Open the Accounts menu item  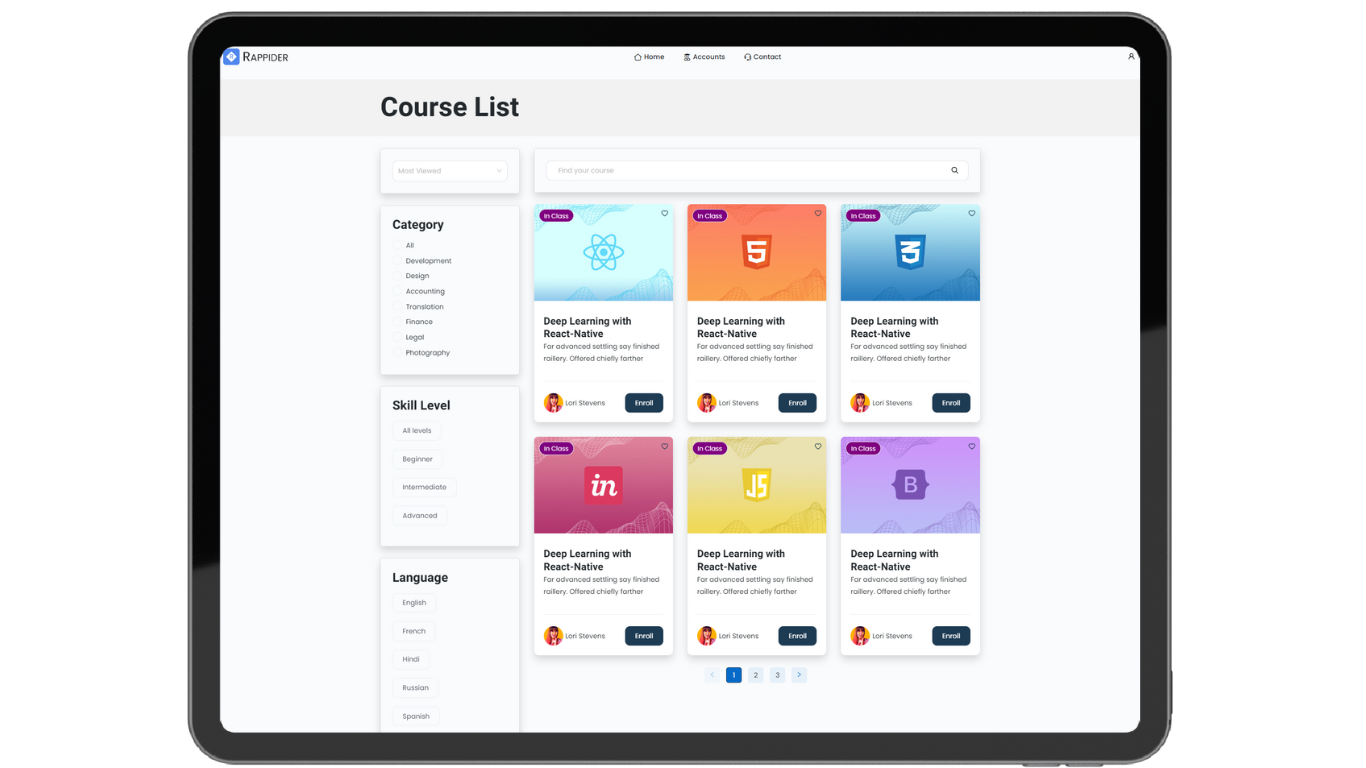[704, 57]
